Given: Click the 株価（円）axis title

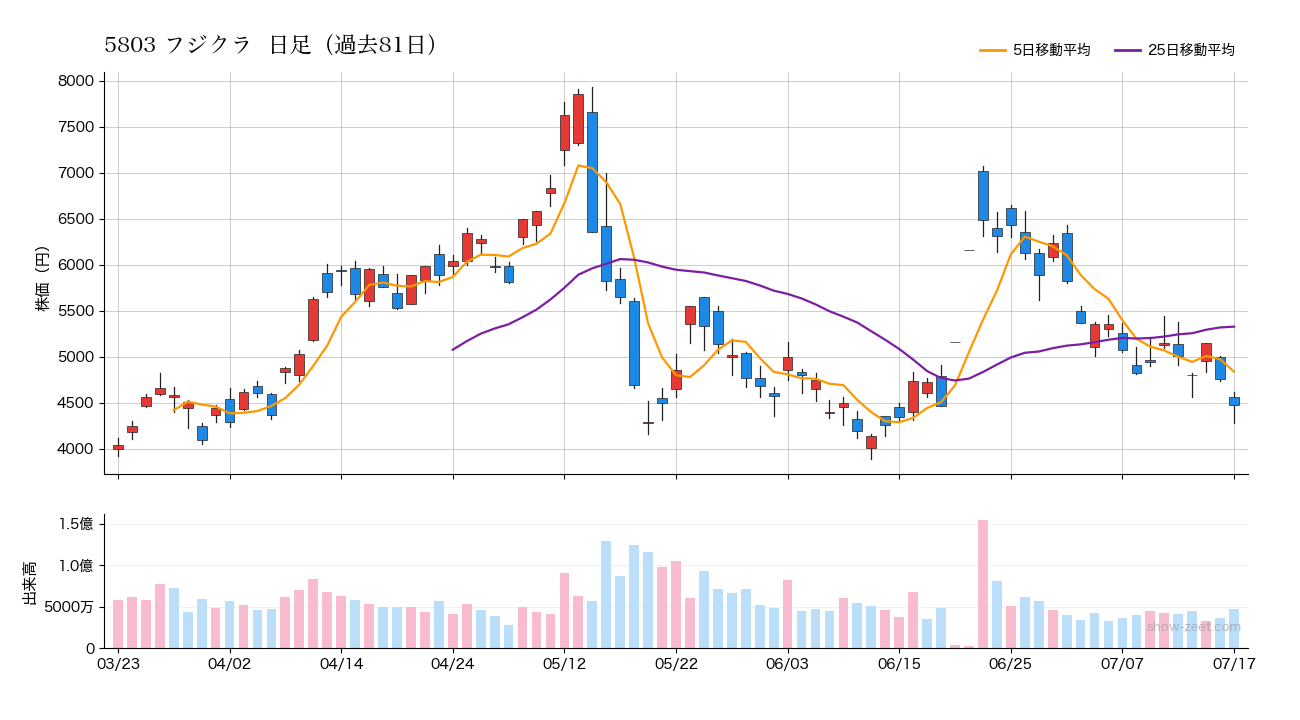Looking at the screenshot, I should tap(43, 273).
